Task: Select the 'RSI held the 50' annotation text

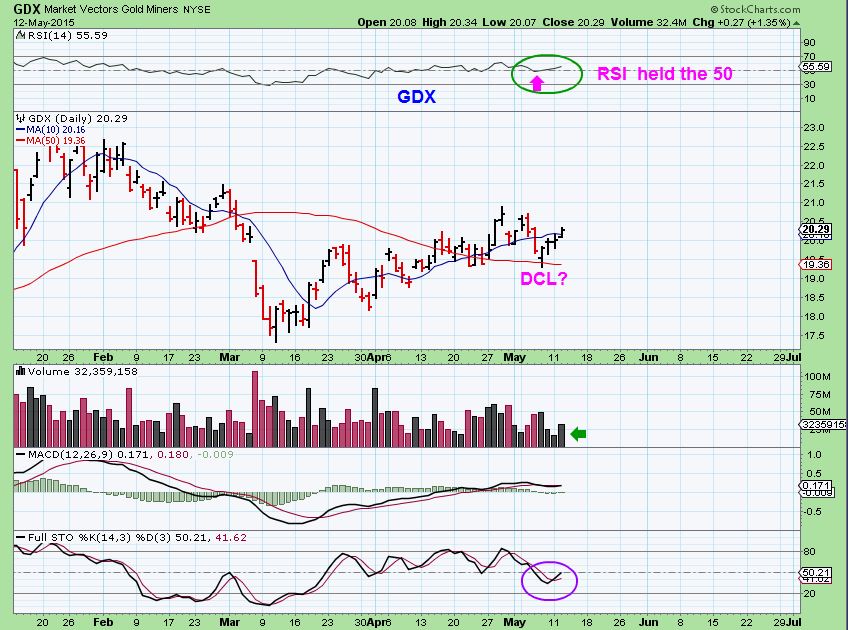Action: coord(665,72)
